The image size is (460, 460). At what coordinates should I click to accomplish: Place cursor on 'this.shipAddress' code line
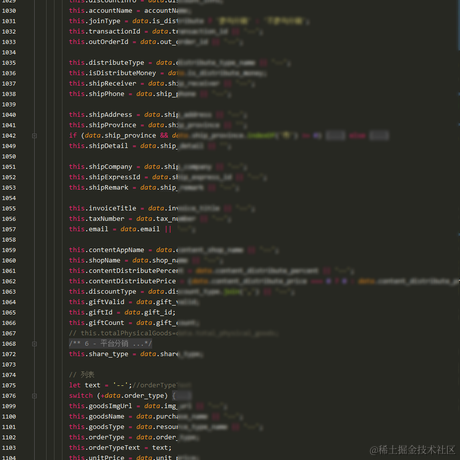click(x=158, y=115)
